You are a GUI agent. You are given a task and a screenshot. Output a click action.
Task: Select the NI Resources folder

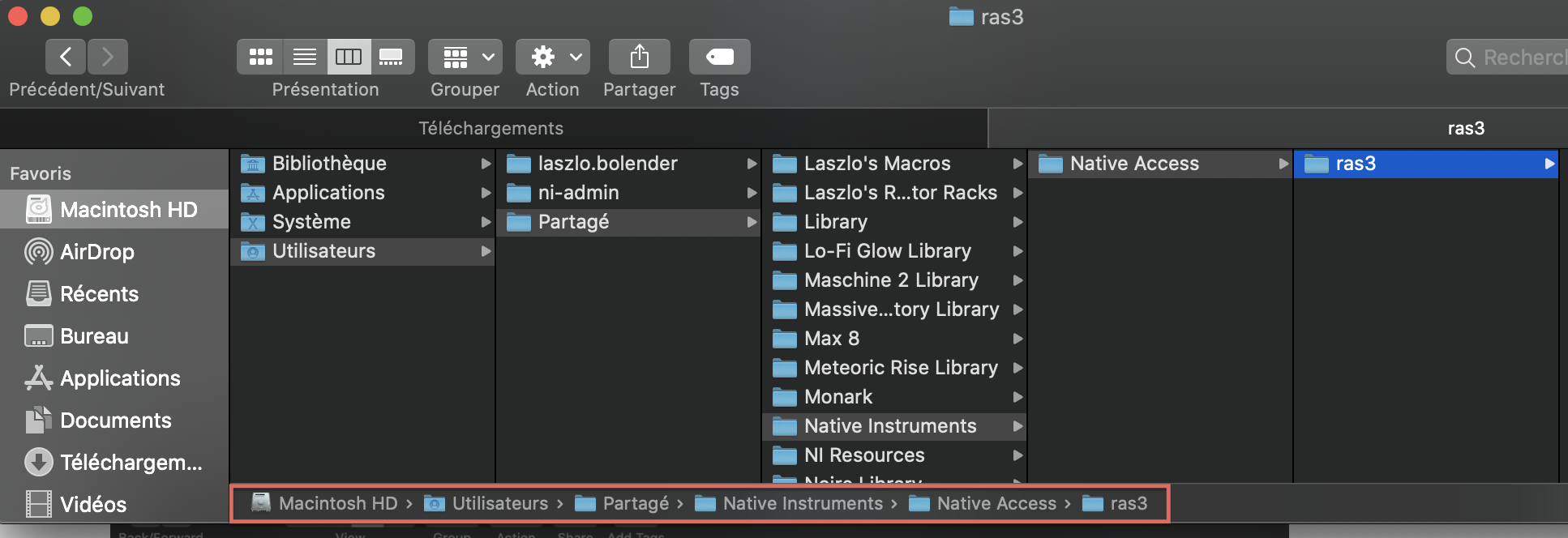tap(894, 455)
